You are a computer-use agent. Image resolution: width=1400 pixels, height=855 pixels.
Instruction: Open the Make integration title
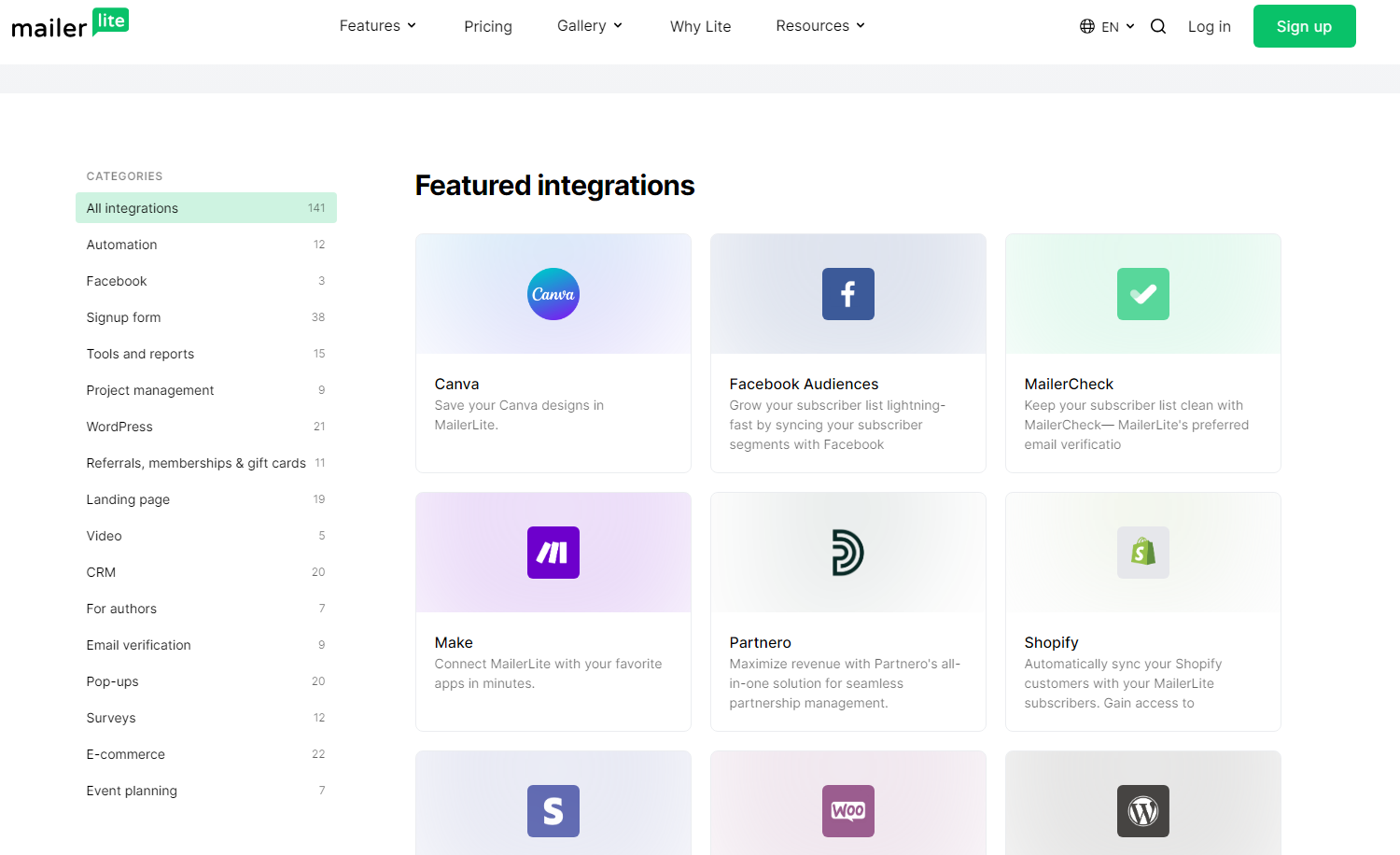[454, 642]
